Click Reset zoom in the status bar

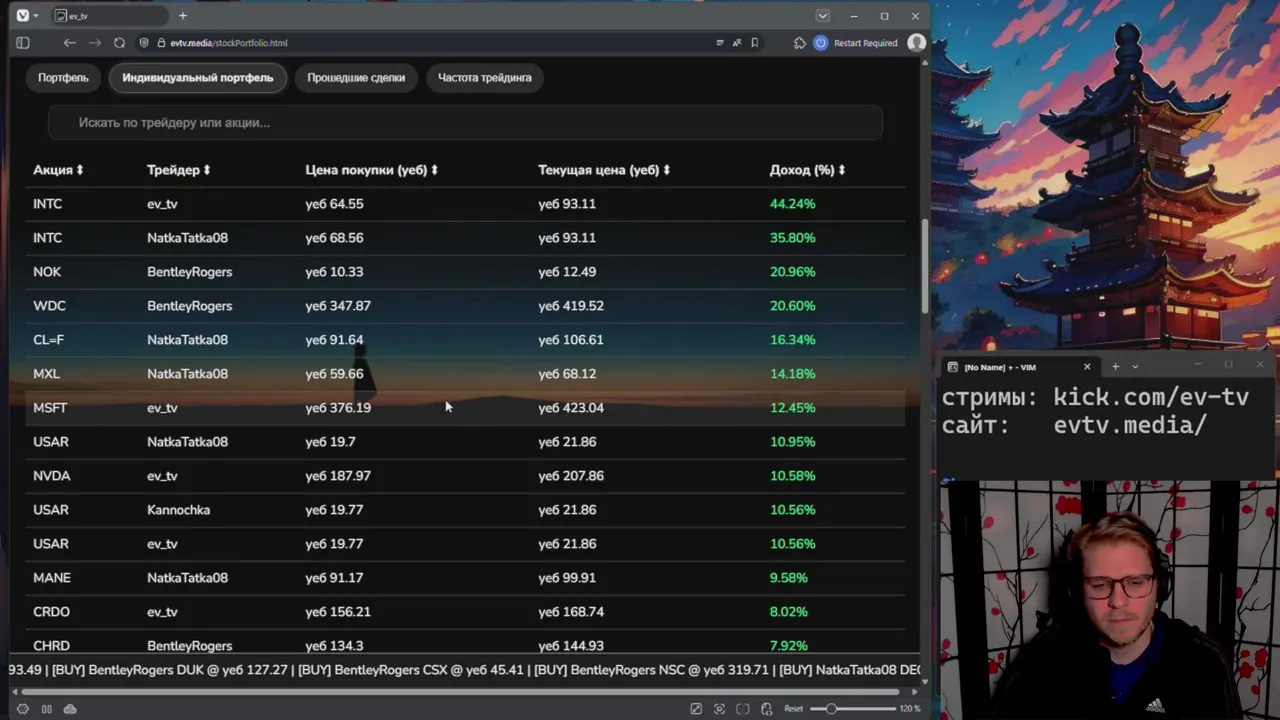tap(793, 709)
